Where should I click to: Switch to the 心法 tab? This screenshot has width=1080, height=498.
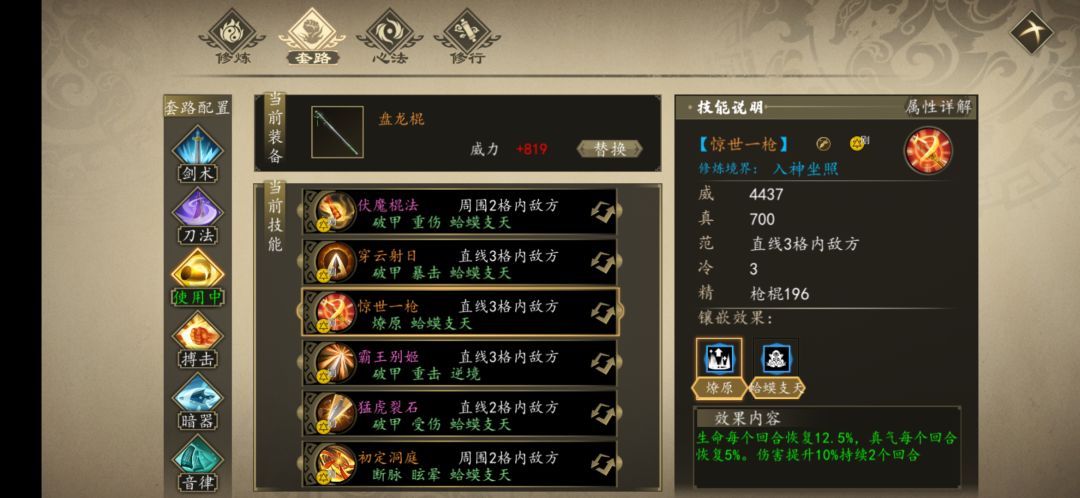(390, 37)
